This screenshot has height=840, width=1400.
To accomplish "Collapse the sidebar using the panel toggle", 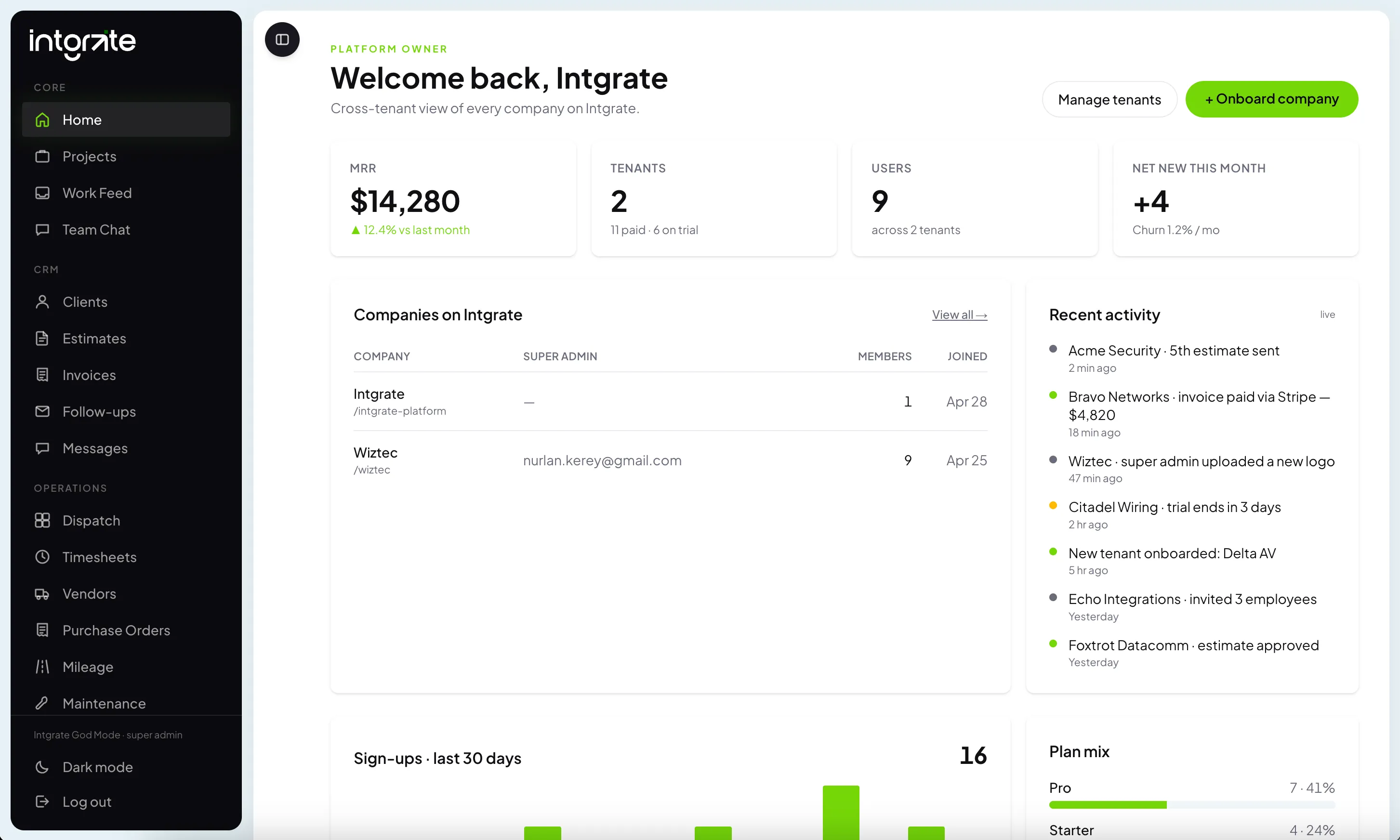I will pos(281,39).
